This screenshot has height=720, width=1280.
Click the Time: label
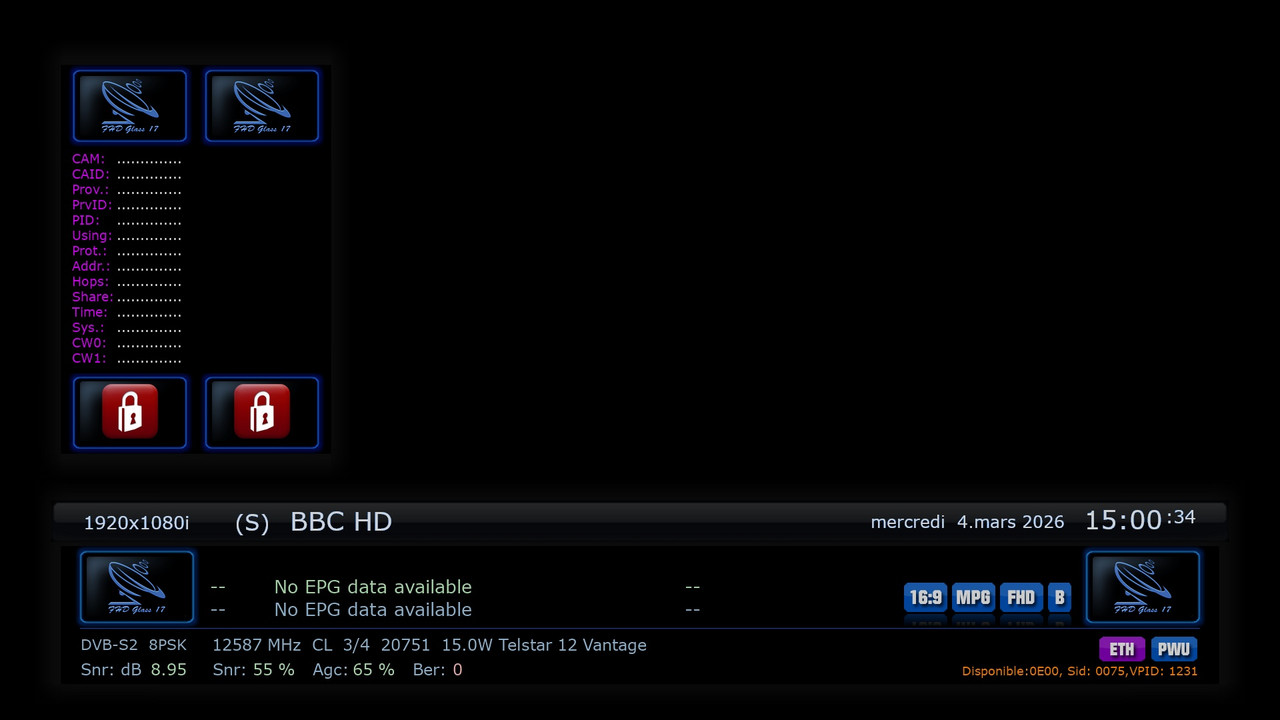pos(90,312)
